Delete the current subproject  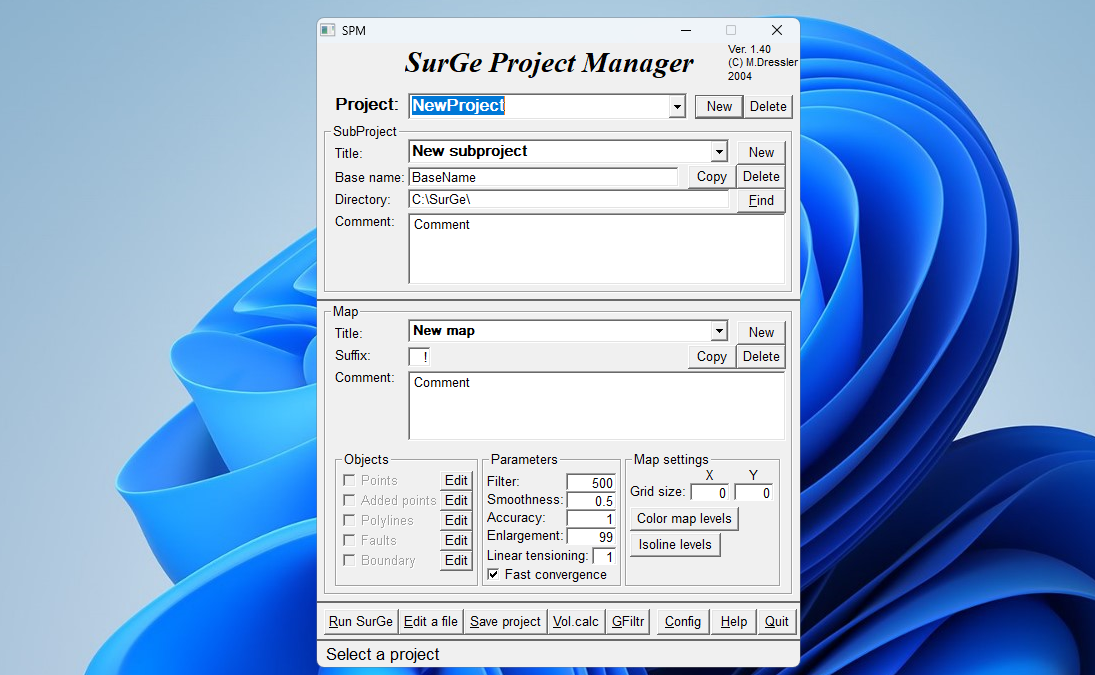(760, 177)
